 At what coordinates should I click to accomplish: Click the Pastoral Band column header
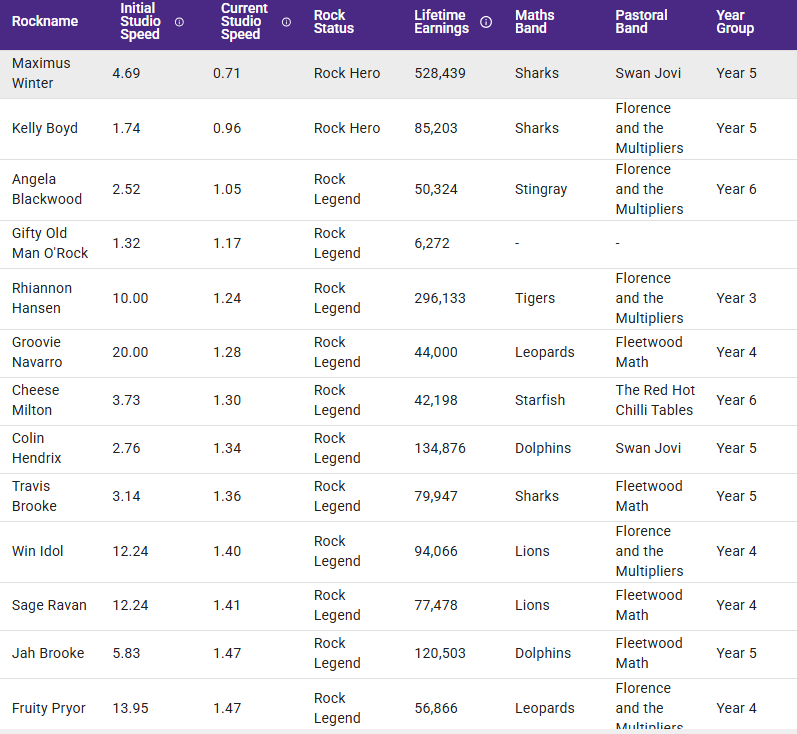coord(641,22)
